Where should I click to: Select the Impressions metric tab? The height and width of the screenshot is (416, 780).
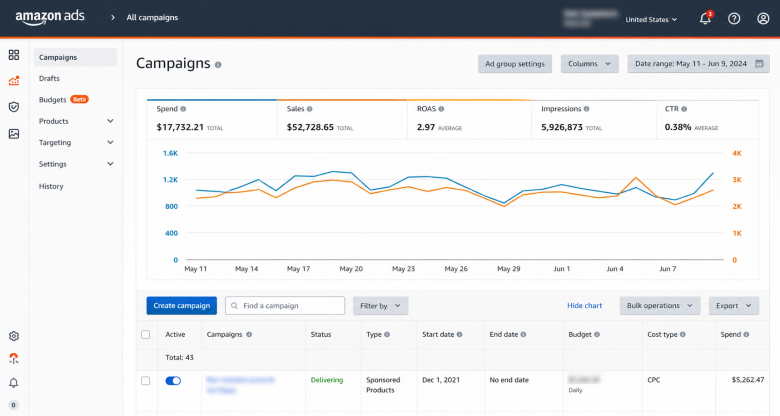coord(593,119)
